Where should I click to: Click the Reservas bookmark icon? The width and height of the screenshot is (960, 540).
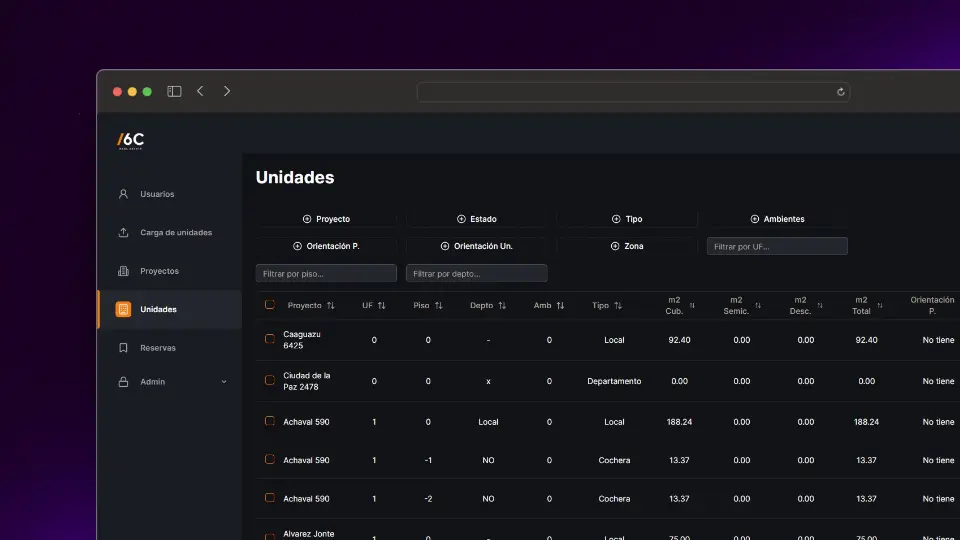point(123,348)
